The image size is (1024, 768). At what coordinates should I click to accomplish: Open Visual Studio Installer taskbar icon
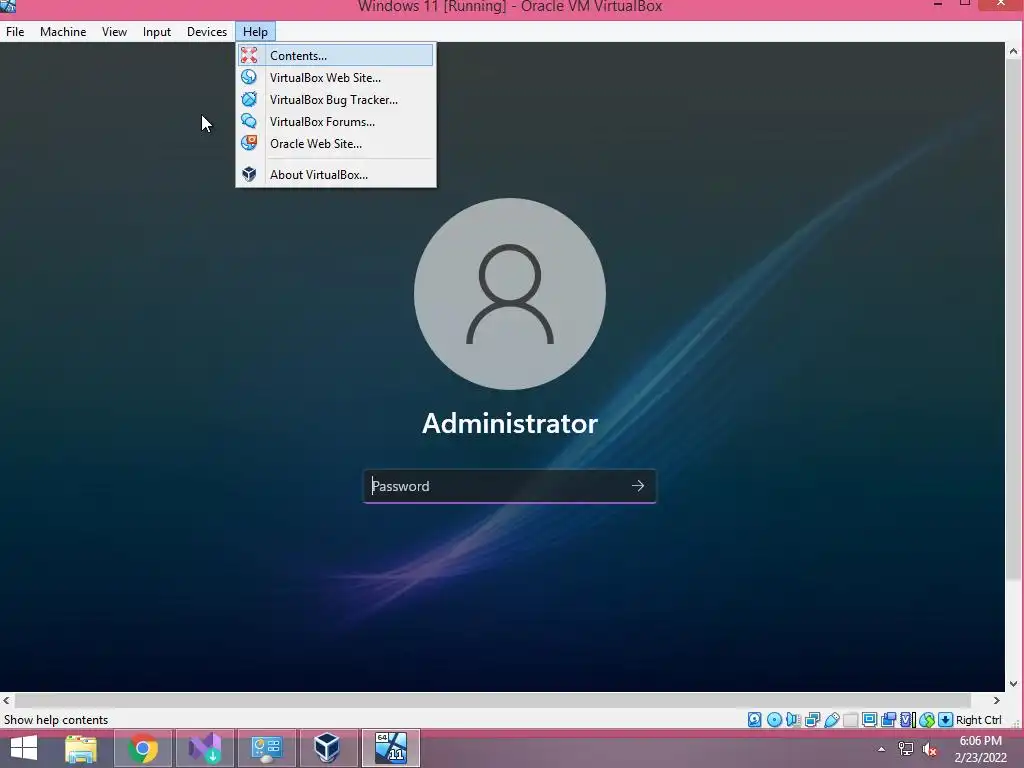coord(205,748)
